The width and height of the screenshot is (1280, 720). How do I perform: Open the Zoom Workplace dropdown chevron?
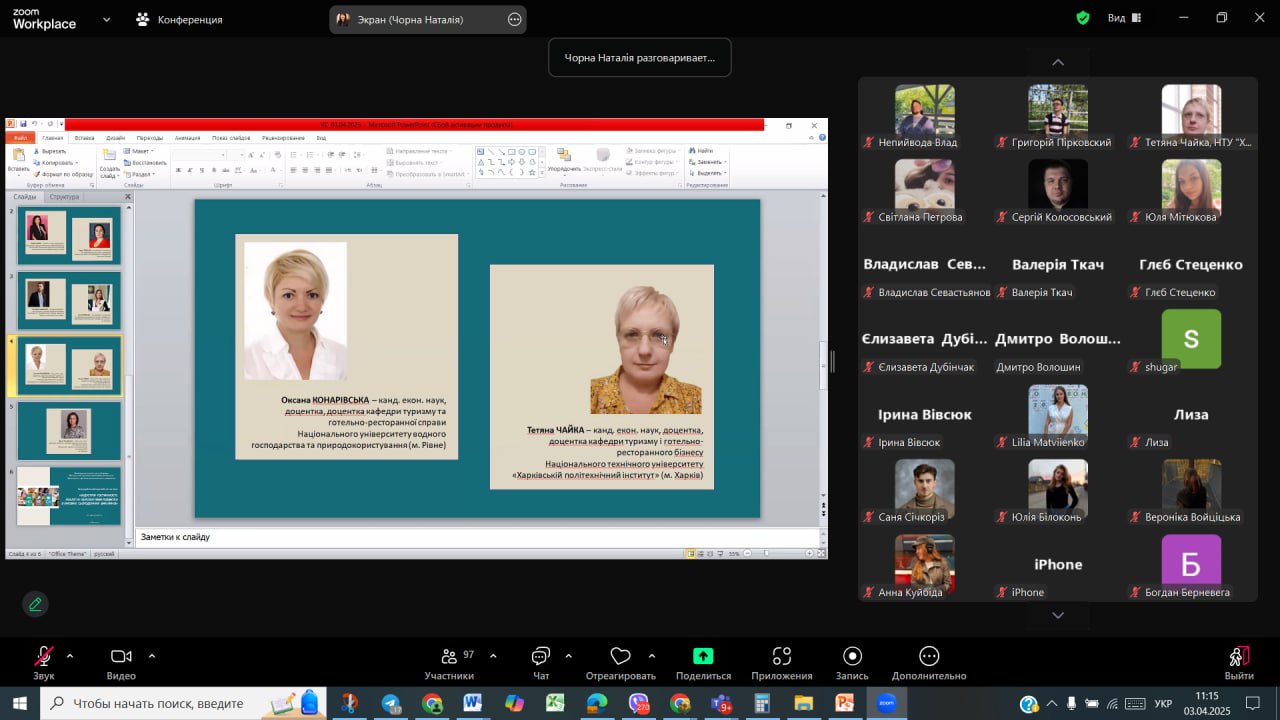(x=107, y=19)
